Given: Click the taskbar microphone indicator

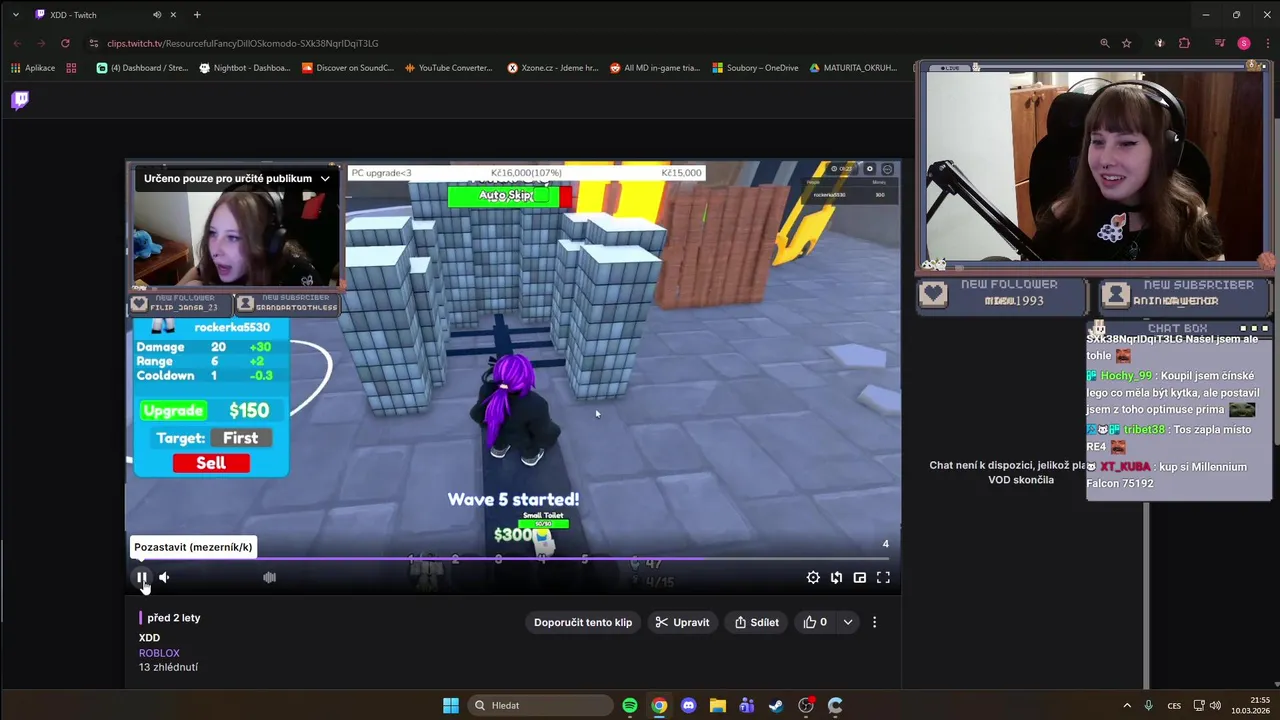Looking at the screenshot, I should tap(1148, 705).
